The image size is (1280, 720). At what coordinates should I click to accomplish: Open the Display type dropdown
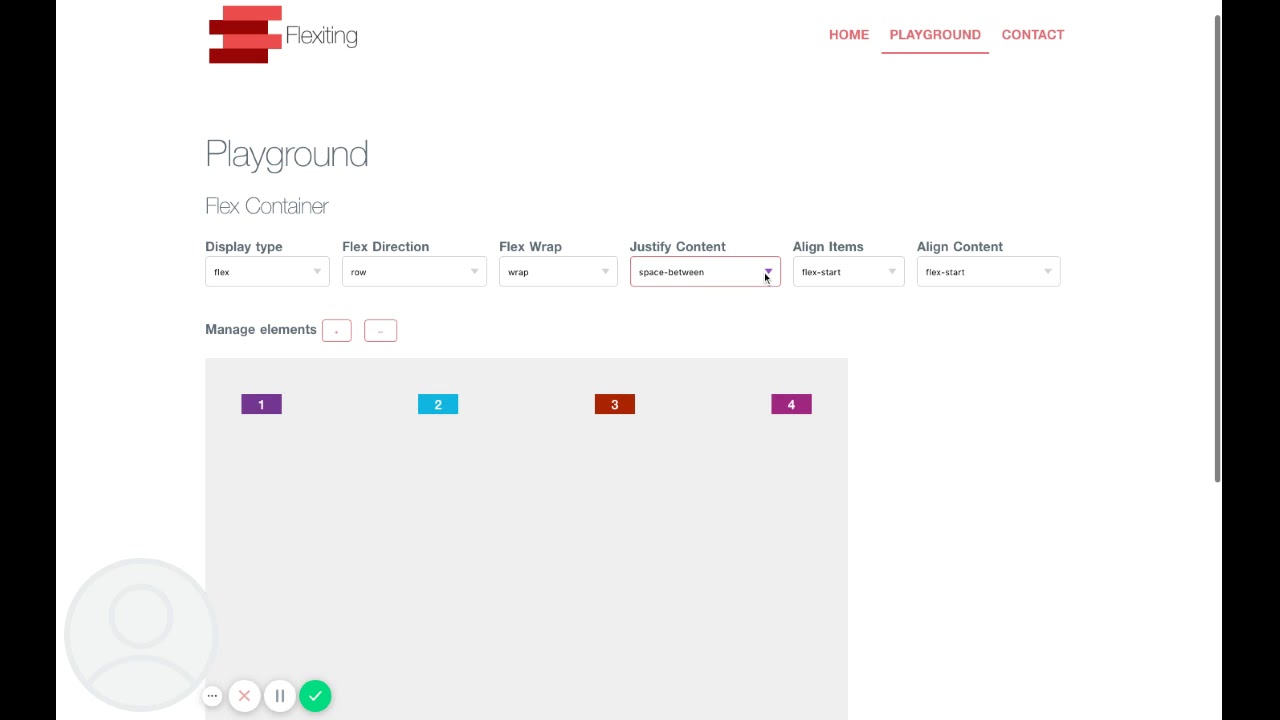point(267,272)
